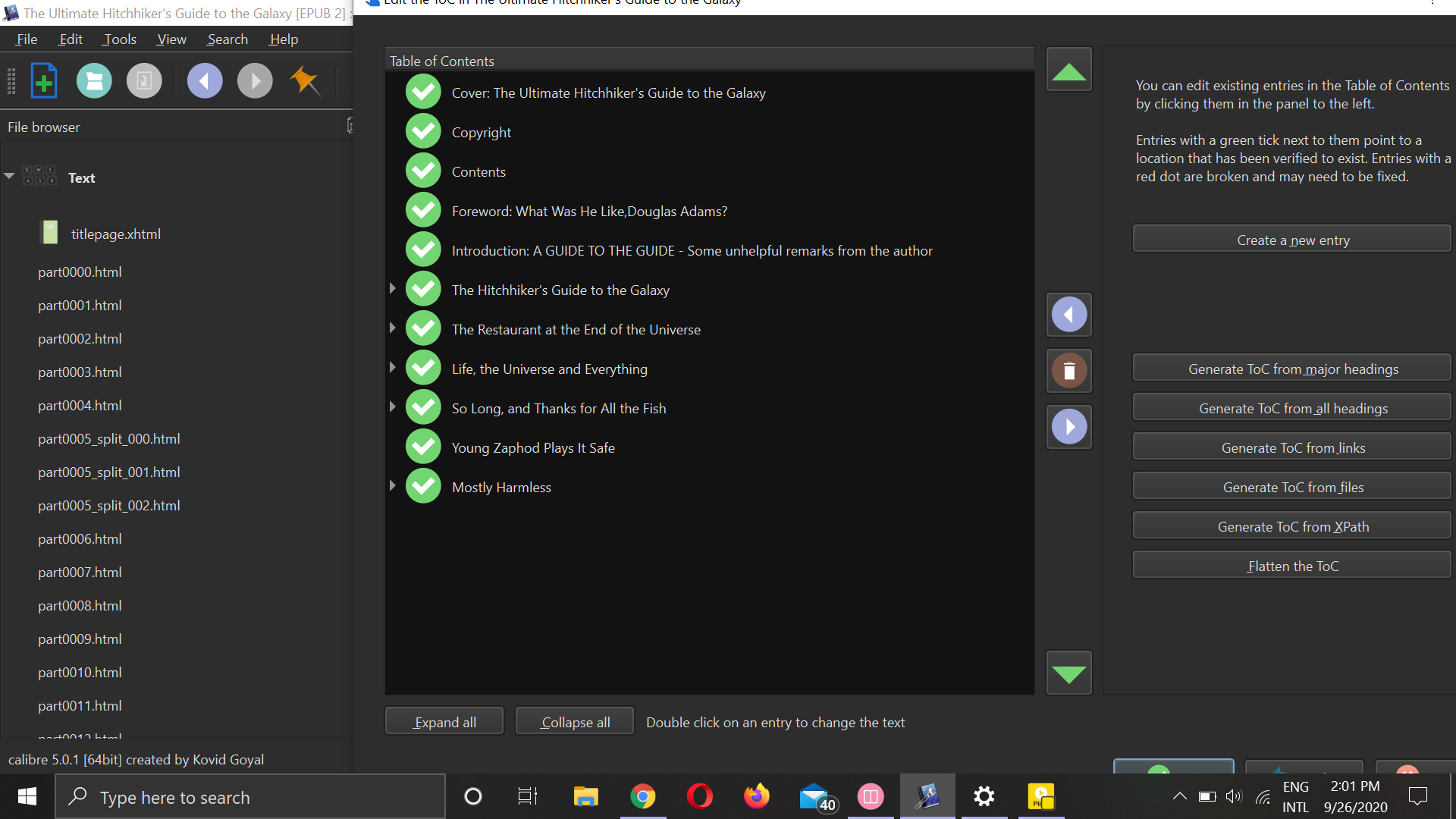The width and height of the screenshot is (1456, 819).
Task: Select part0003.html in file browser
Action: (80, 372)
